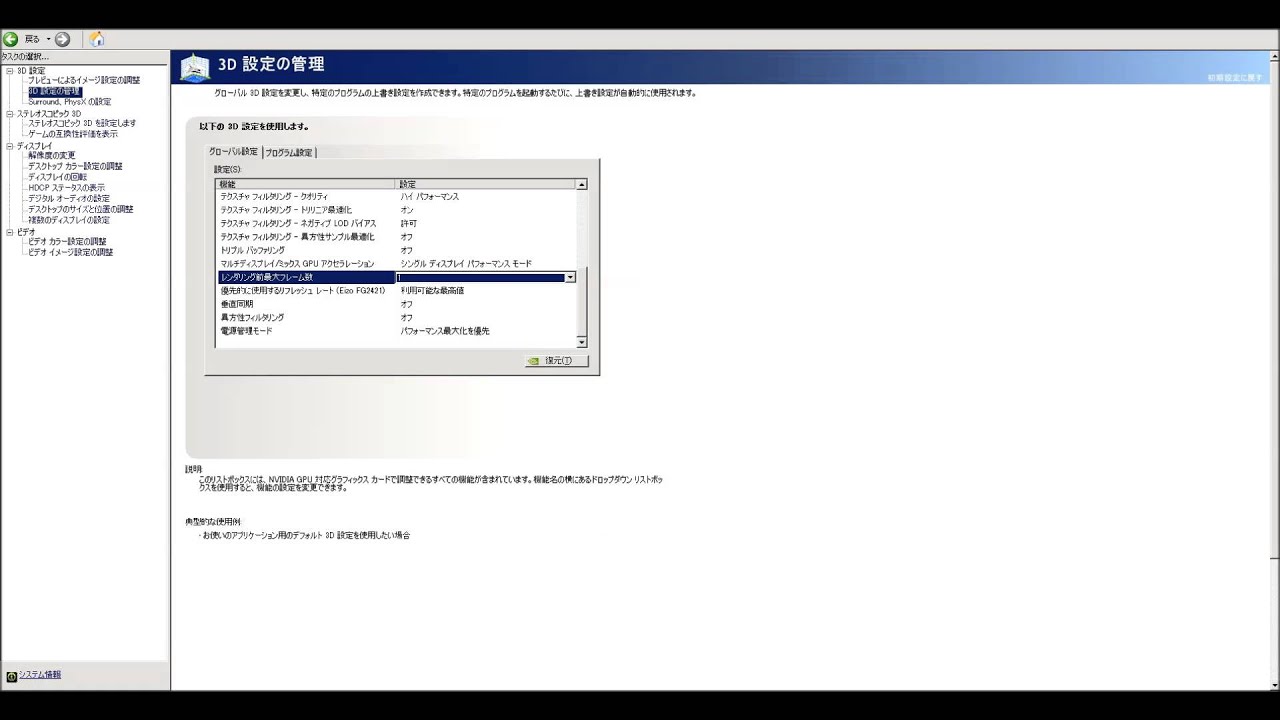Switch to the プログラム設定 tab
1280x720 pixels.
pos(289,152)
